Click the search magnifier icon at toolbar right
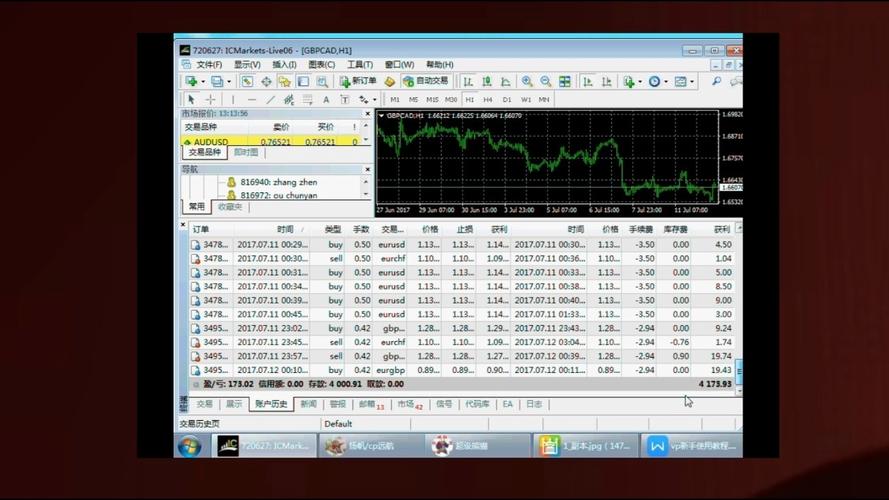 [717, 82]
